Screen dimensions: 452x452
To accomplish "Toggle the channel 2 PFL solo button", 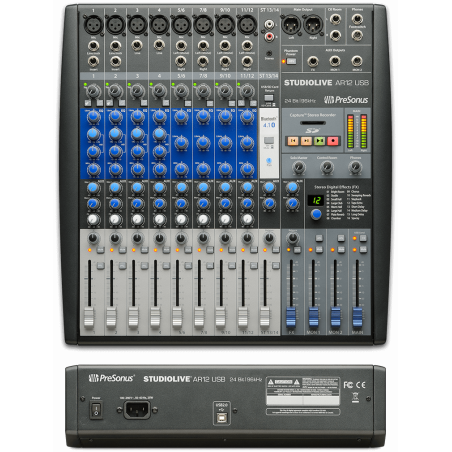I will click(x=122, y=266).
